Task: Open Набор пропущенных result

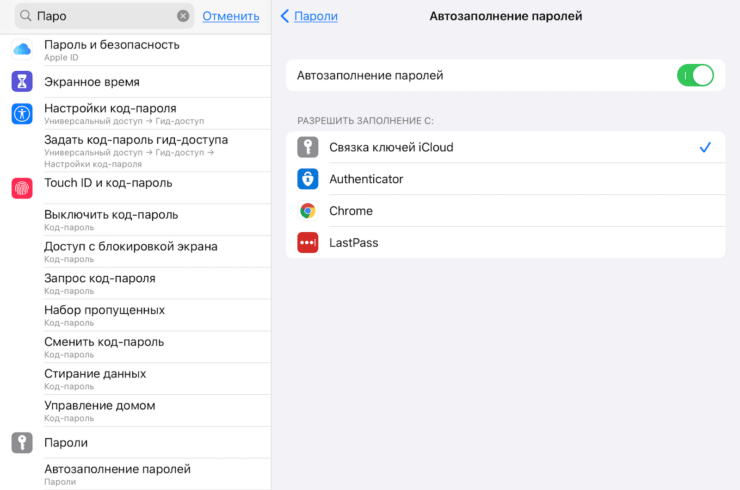Action: [x=135, y=315]
